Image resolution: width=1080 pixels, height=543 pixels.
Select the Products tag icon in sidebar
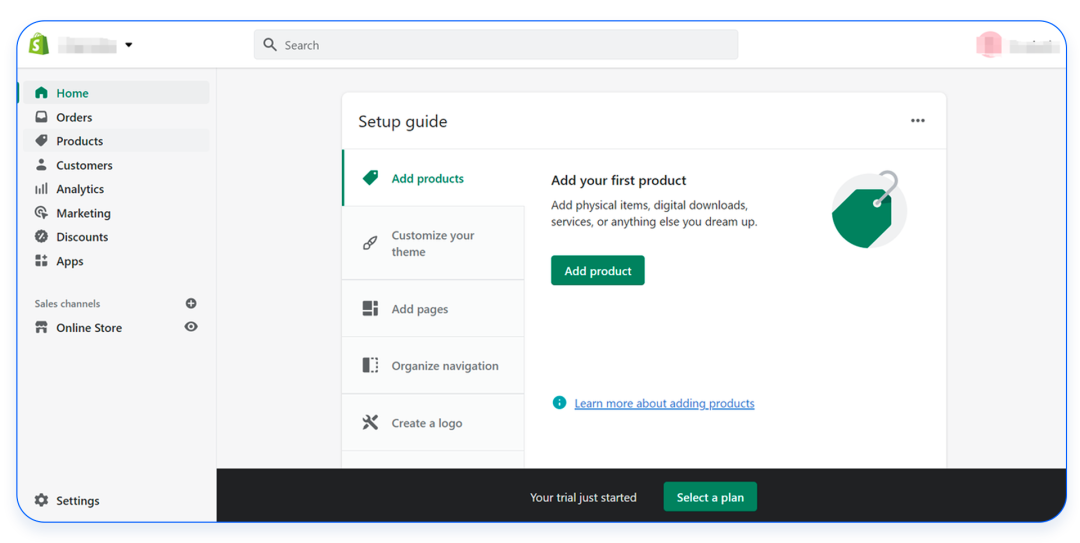point(41,141)
